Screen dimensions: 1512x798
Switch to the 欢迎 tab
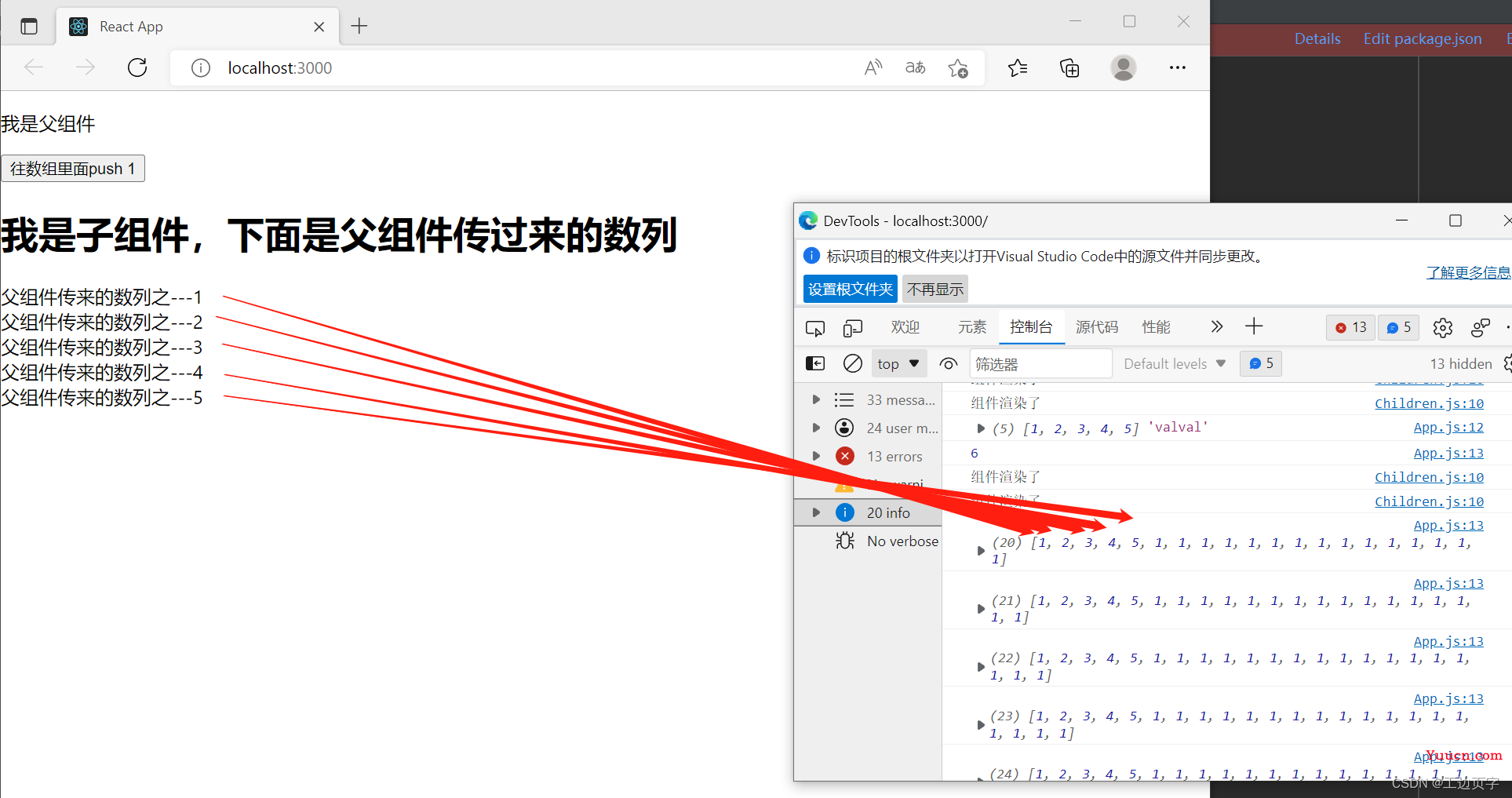pos(905,327)
